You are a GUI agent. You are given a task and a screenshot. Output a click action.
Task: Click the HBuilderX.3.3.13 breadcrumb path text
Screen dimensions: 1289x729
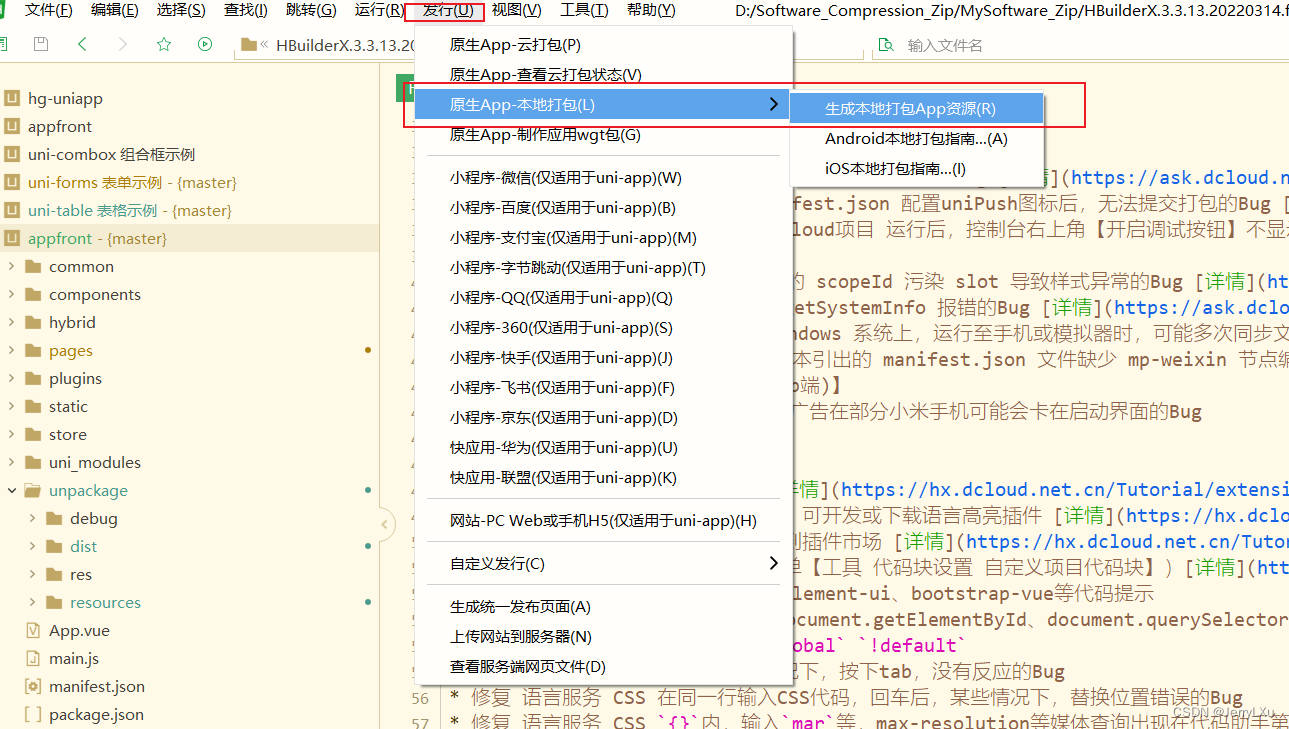(x=345, y=45)
